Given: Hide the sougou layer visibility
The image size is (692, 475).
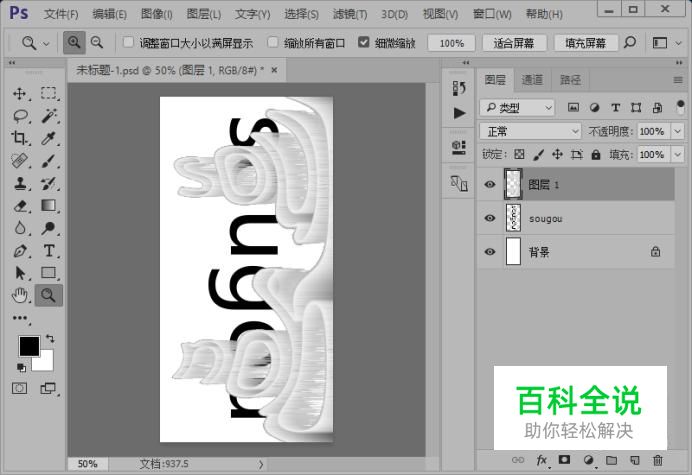Looking at the screenshot, I should (489, 218).
